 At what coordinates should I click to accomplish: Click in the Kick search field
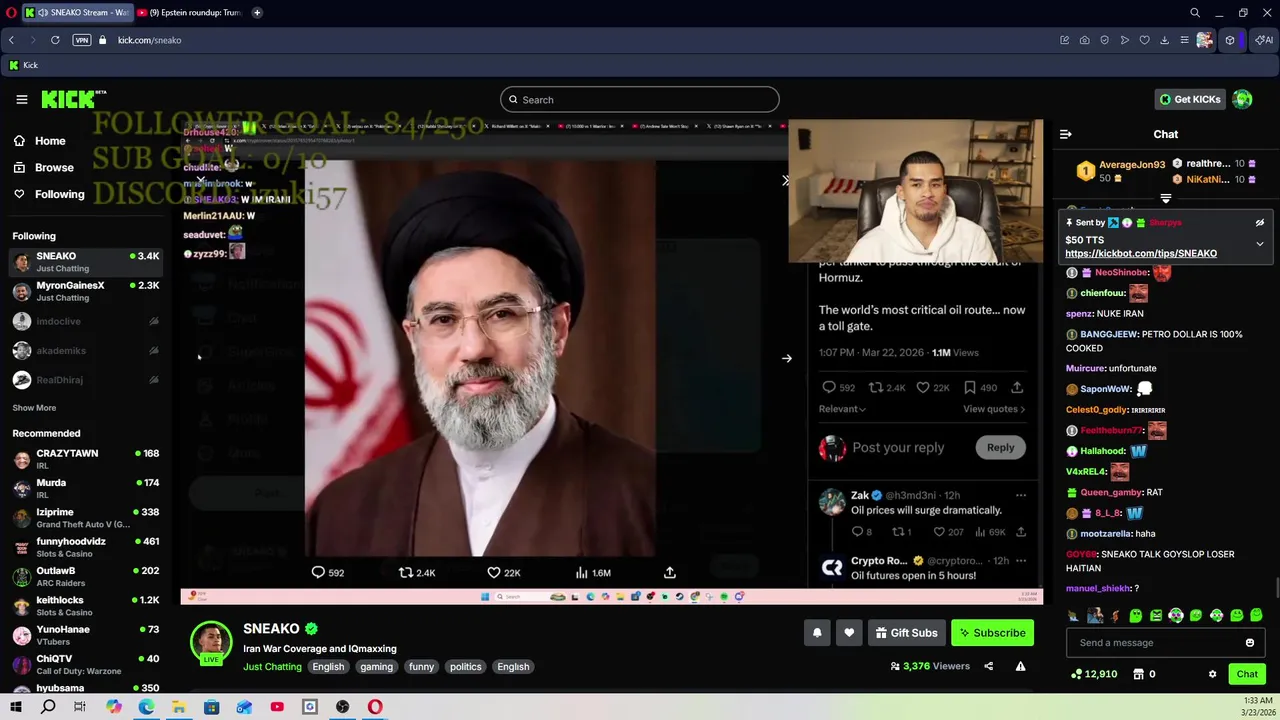[640, 99]
